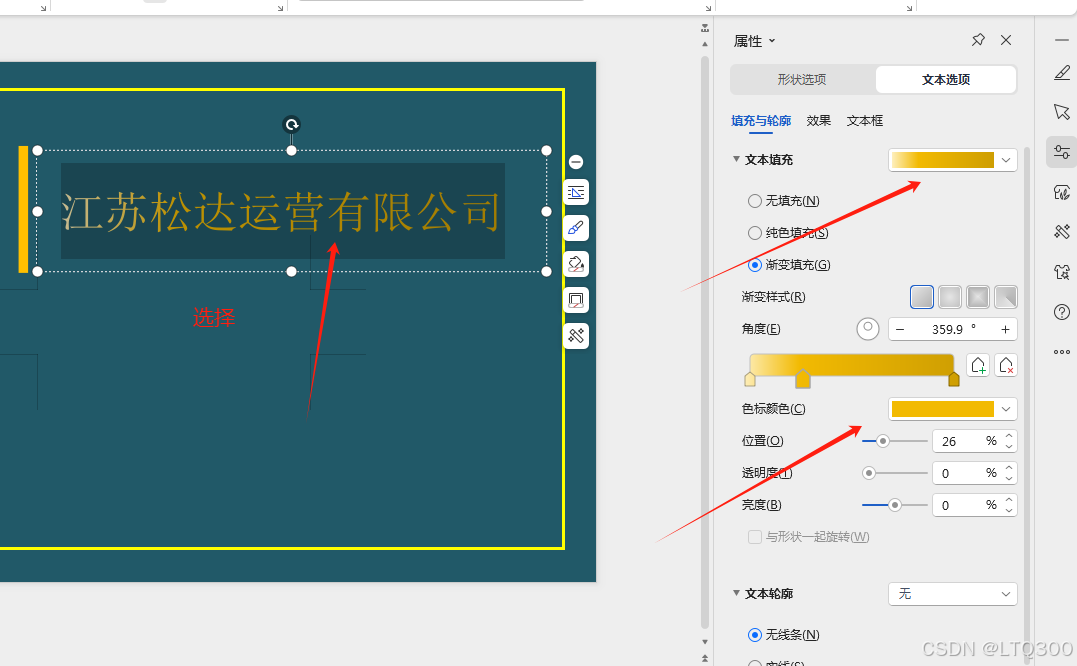Remove the selected gradient stop
The image size is (1077, 666).
[1006, 365]
